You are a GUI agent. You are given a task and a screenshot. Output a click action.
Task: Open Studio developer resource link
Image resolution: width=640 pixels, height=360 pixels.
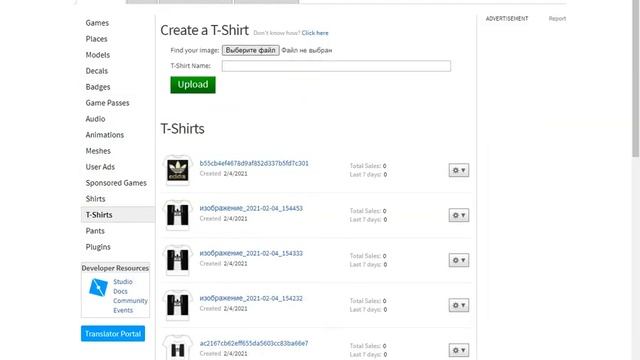[123, 282]
